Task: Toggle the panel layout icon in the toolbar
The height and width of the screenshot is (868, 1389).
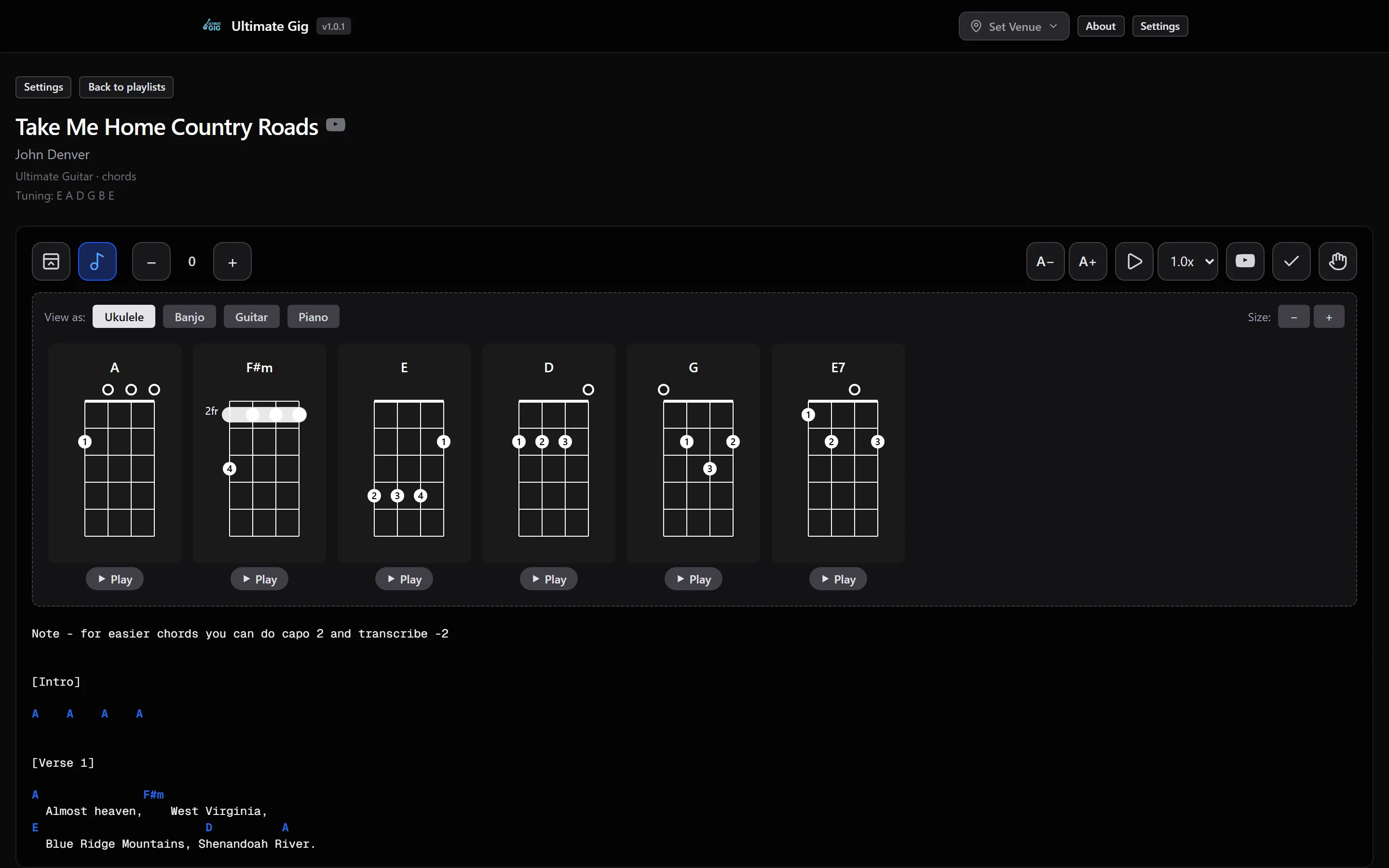Action: pyautogui.click(x=51, y=261)
